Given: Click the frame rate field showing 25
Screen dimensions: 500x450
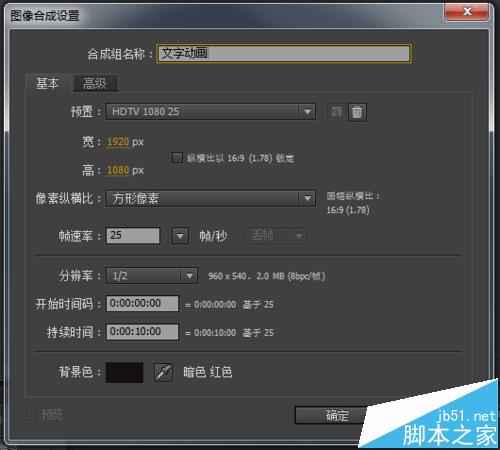Looking at the screenshot, I should click(133, 235).
